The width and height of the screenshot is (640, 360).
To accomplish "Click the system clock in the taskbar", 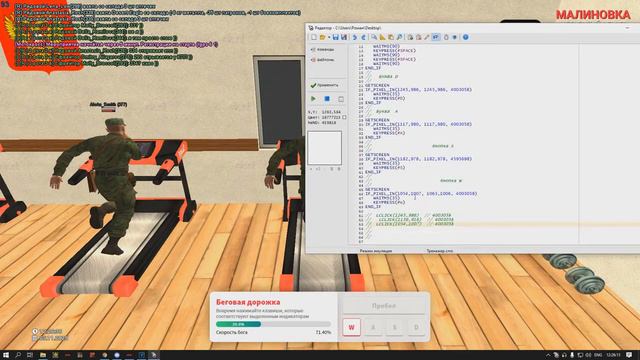I will (x=613, y=356).
